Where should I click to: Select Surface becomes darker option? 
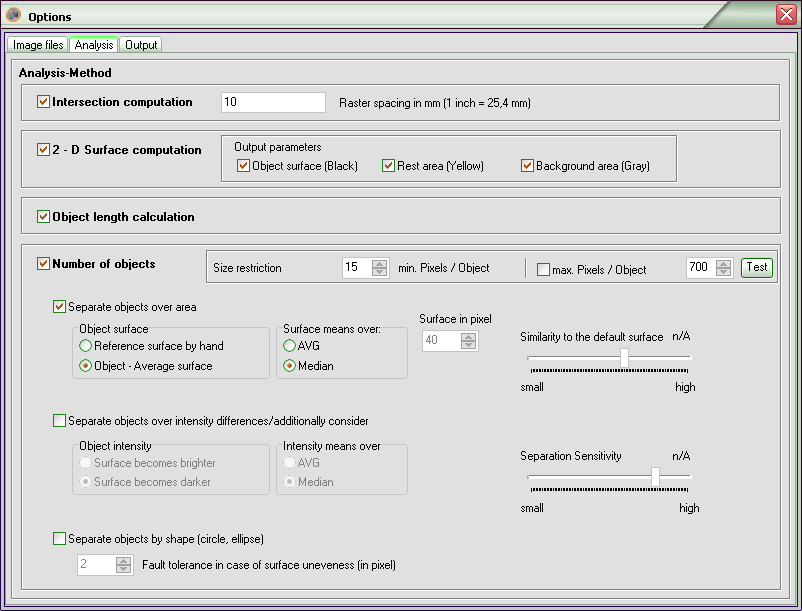pyautogui.click(x=85, y=482)
